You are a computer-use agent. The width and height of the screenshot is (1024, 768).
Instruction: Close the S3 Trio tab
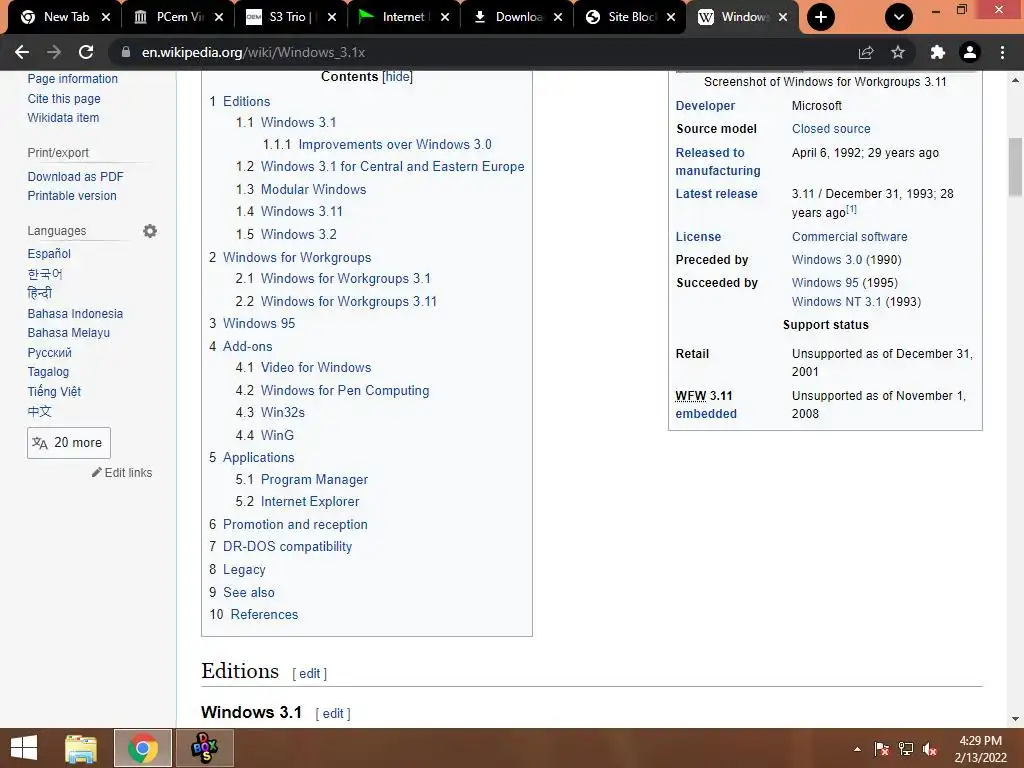pyautogui.click(x=332, y=17)
